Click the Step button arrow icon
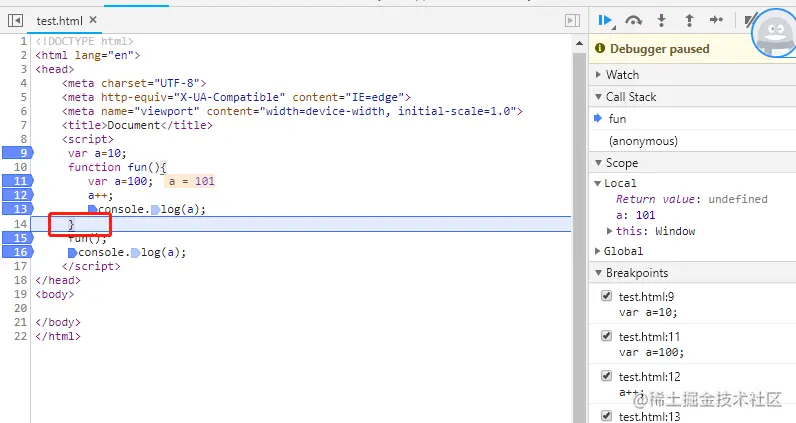 pos(716,20)
